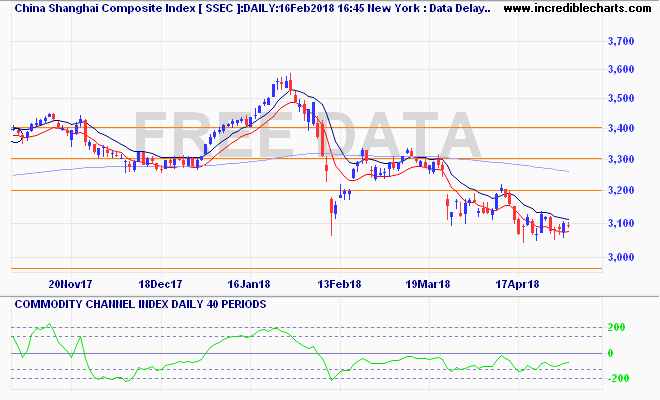Click the 19Mar18 date label
Screen dimensions: 660x400
coord(428,284)
